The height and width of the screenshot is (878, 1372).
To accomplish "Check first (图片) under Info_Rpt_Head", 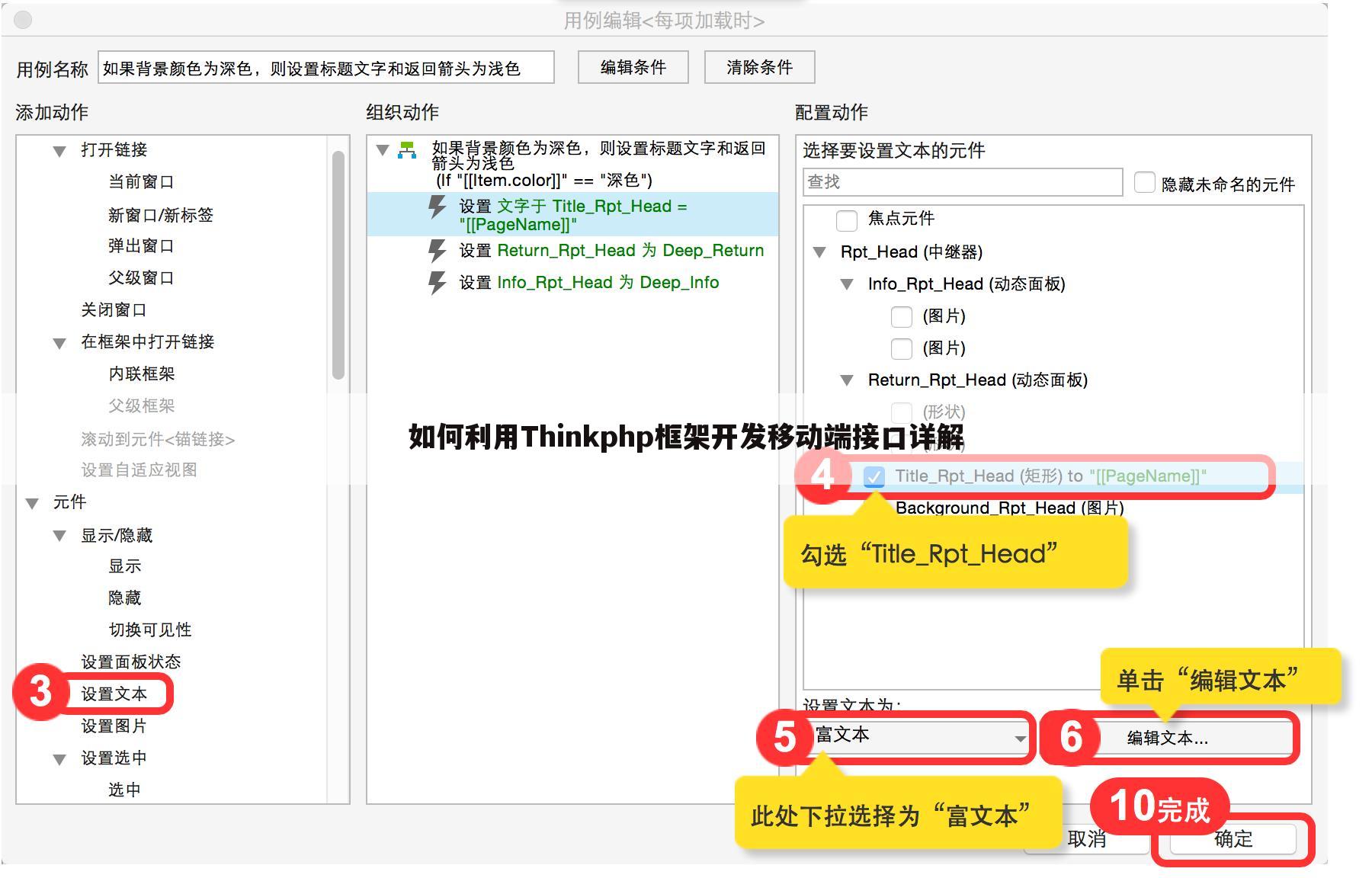I will point(902,316).
